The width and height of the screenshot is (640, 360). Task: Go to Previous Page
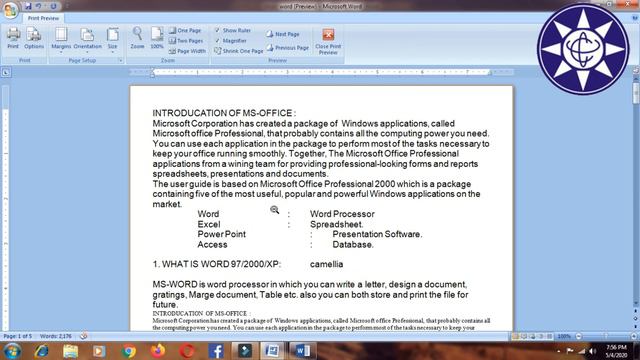pos(288,48)
